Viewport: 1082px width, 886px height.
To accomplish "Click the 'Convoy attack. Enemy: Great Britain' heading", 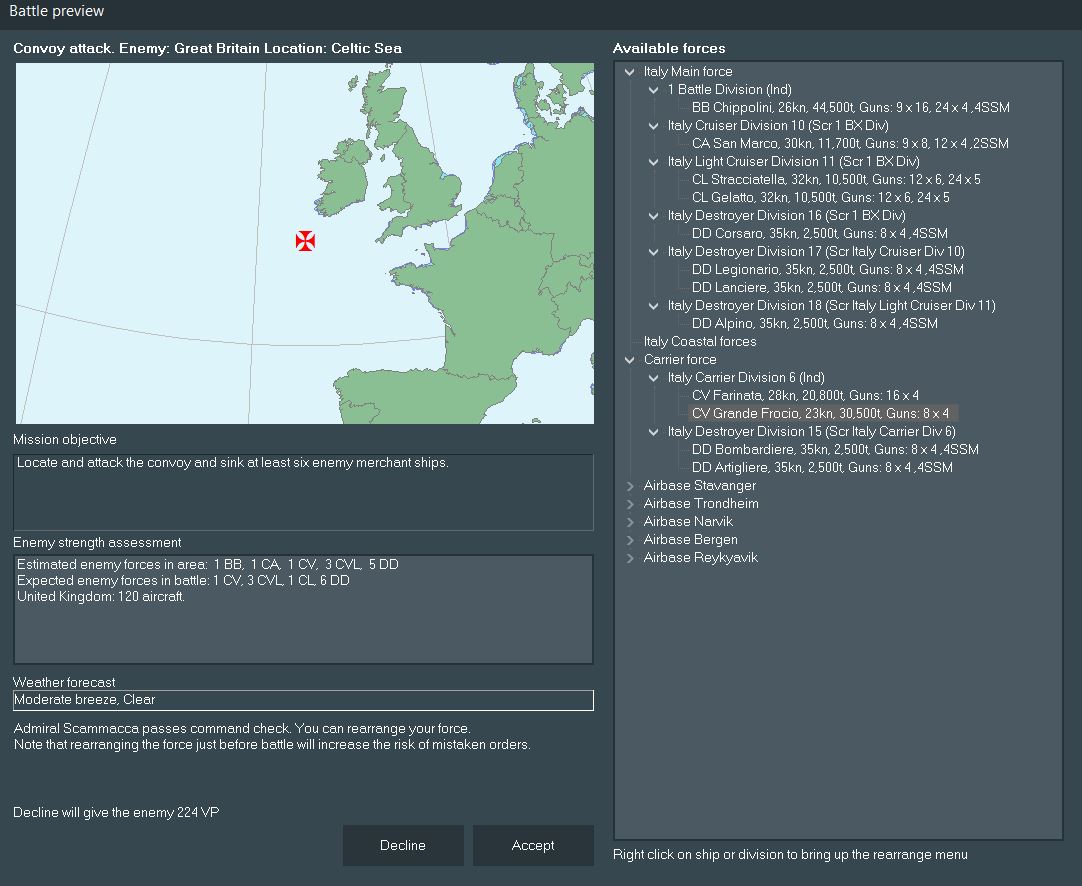I will (207, 48).
